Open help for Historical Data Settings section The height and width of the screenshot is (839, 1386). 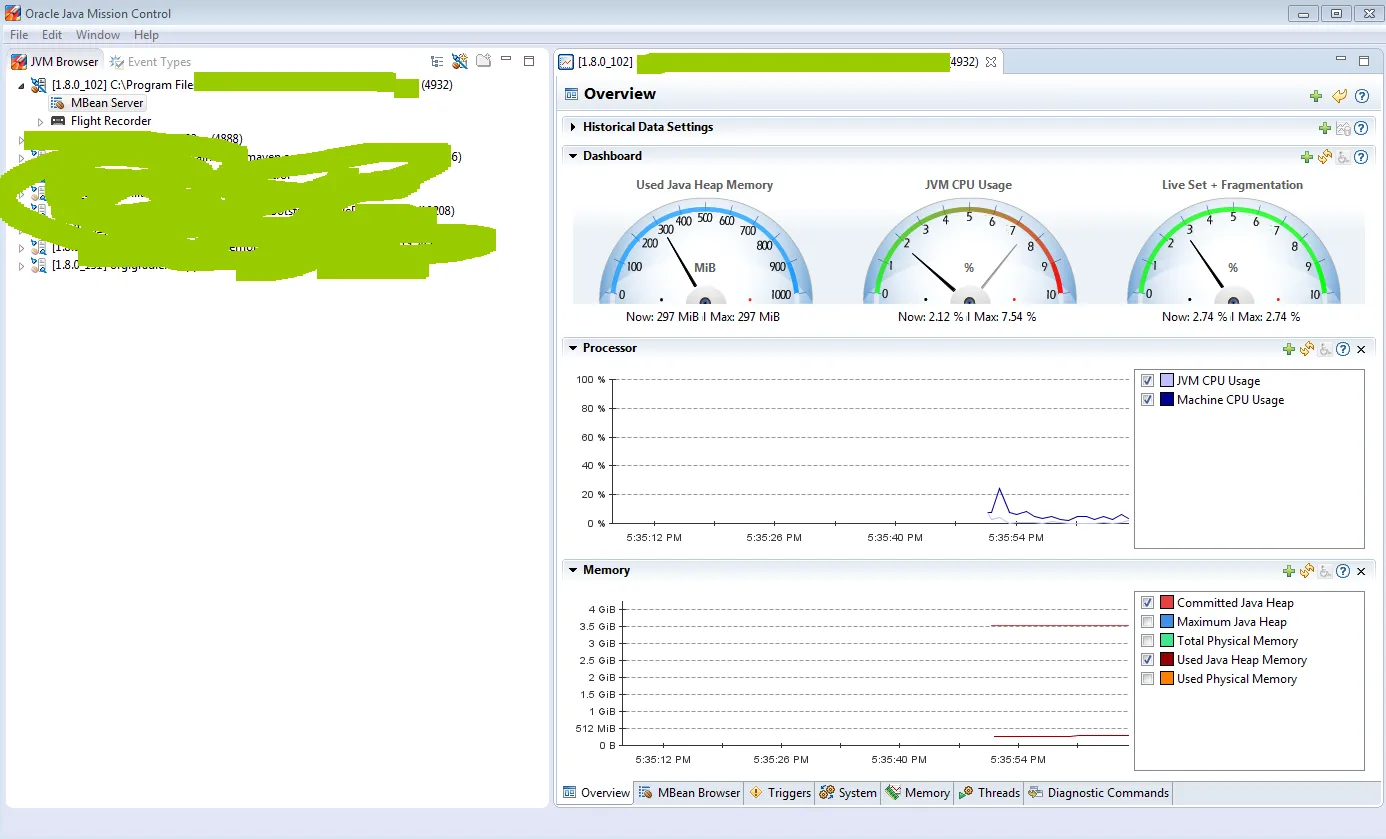(1360, 128)
